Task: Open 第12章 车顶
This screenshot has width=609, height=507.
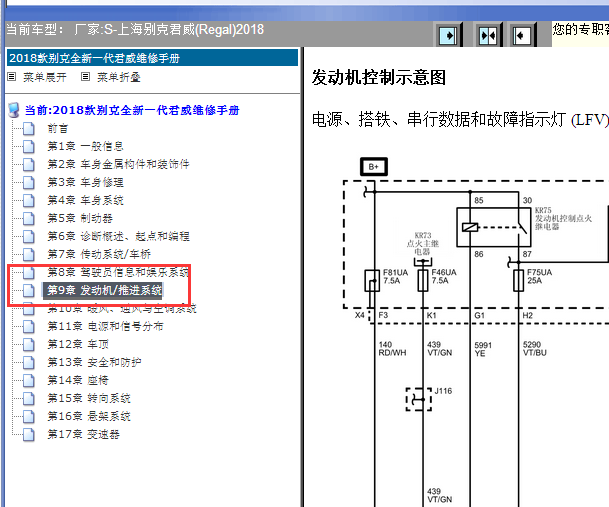Action: [78, 344]
